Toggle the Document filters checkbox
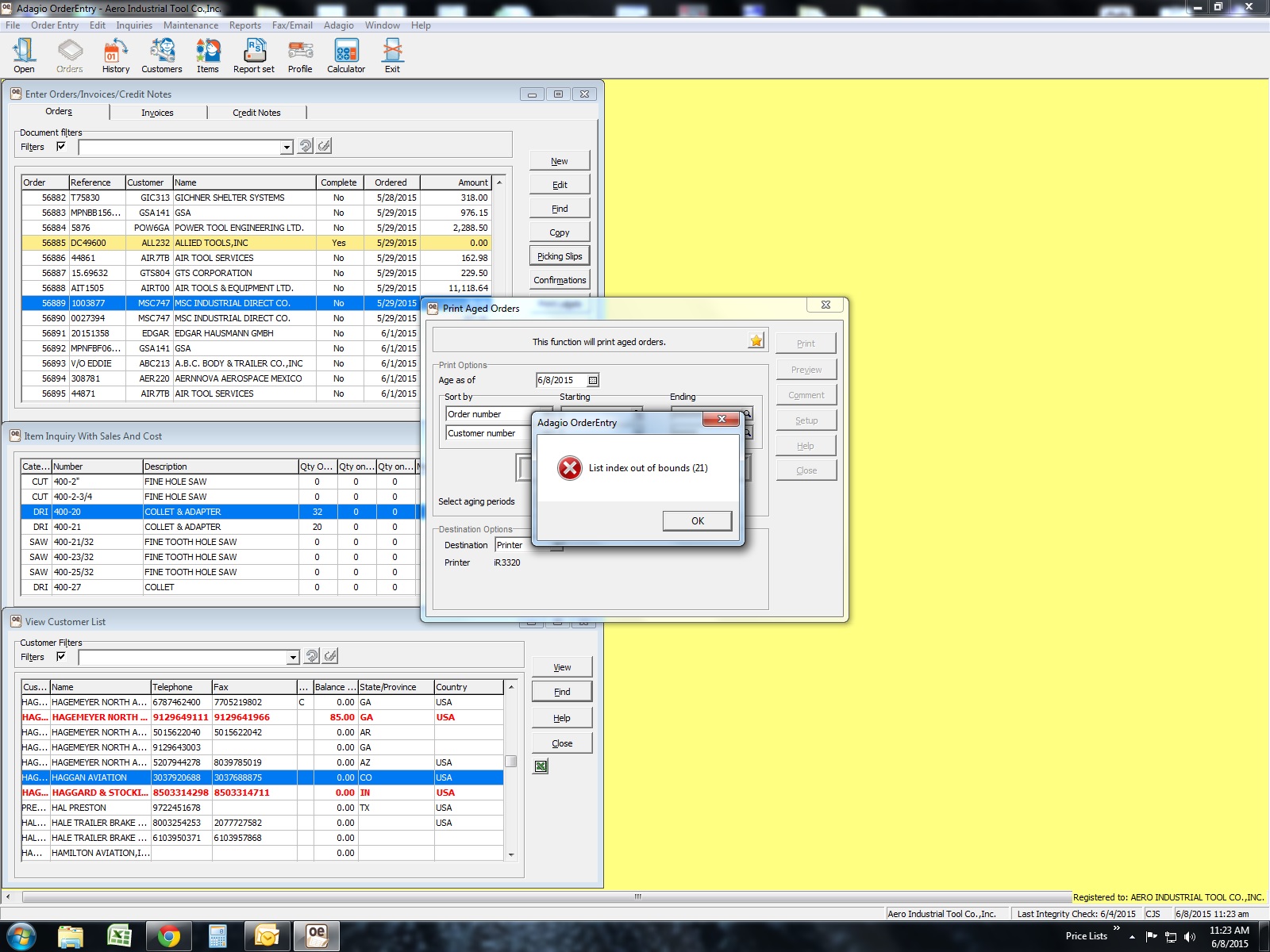This screenshot has height=952, width=1270. pyautogui.click(x=61, y=147)
